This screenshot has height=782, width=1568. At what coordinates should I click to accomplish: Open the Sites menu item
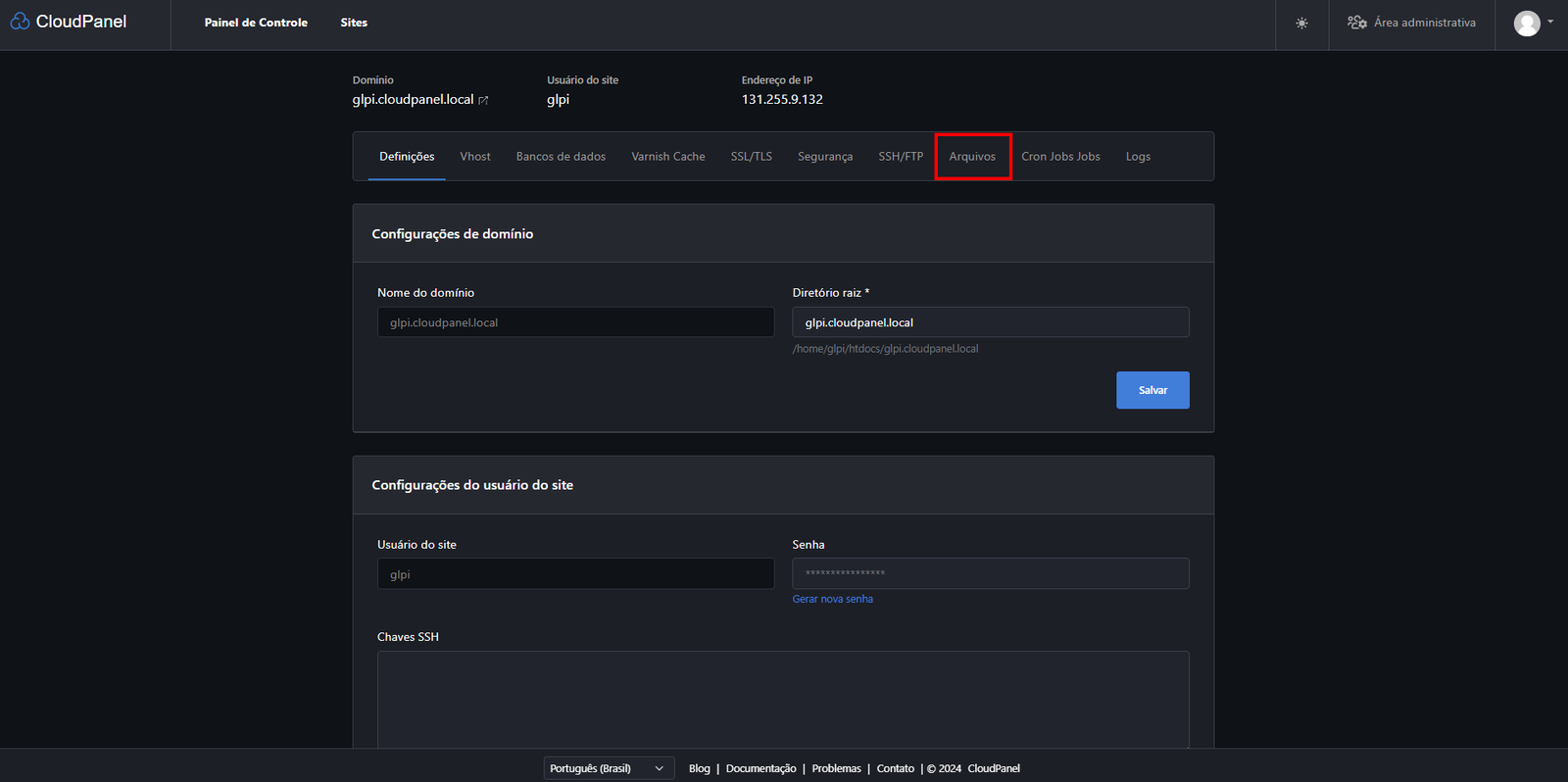coord(354,23)
